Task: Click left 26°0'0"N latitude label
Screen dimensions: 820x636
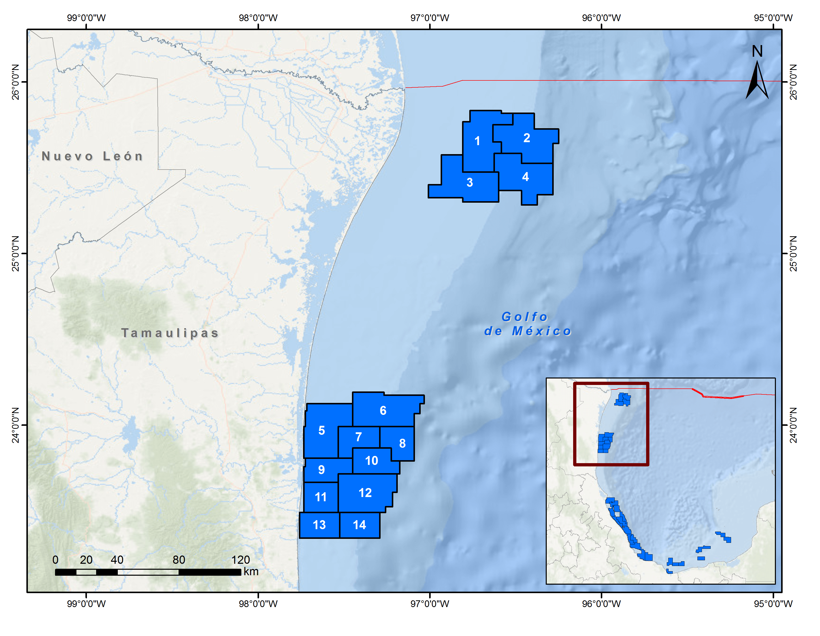Action: click(x=15, y=82)
